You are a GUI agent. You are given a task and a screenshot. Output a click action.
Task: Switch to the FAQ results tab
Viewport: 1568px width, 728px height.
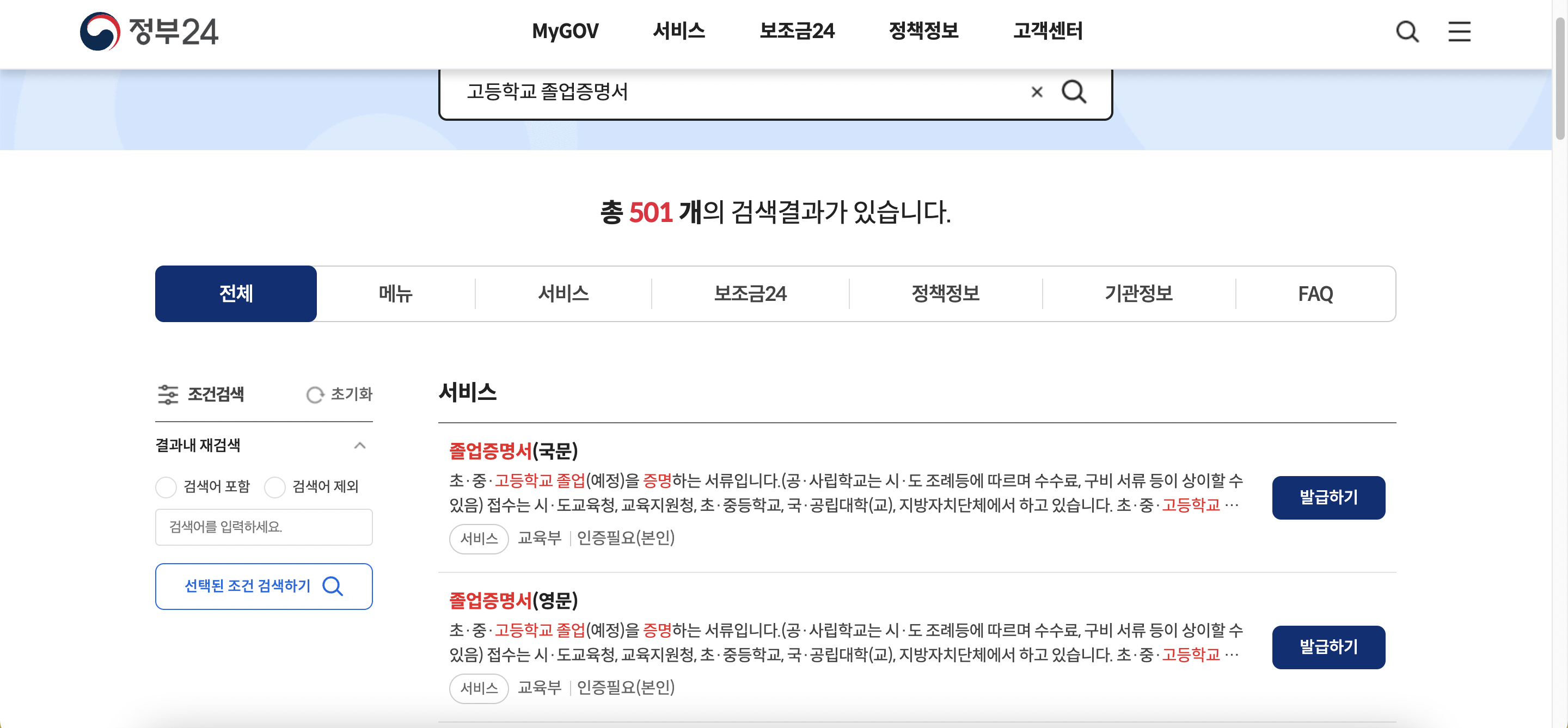(1315, 294)
